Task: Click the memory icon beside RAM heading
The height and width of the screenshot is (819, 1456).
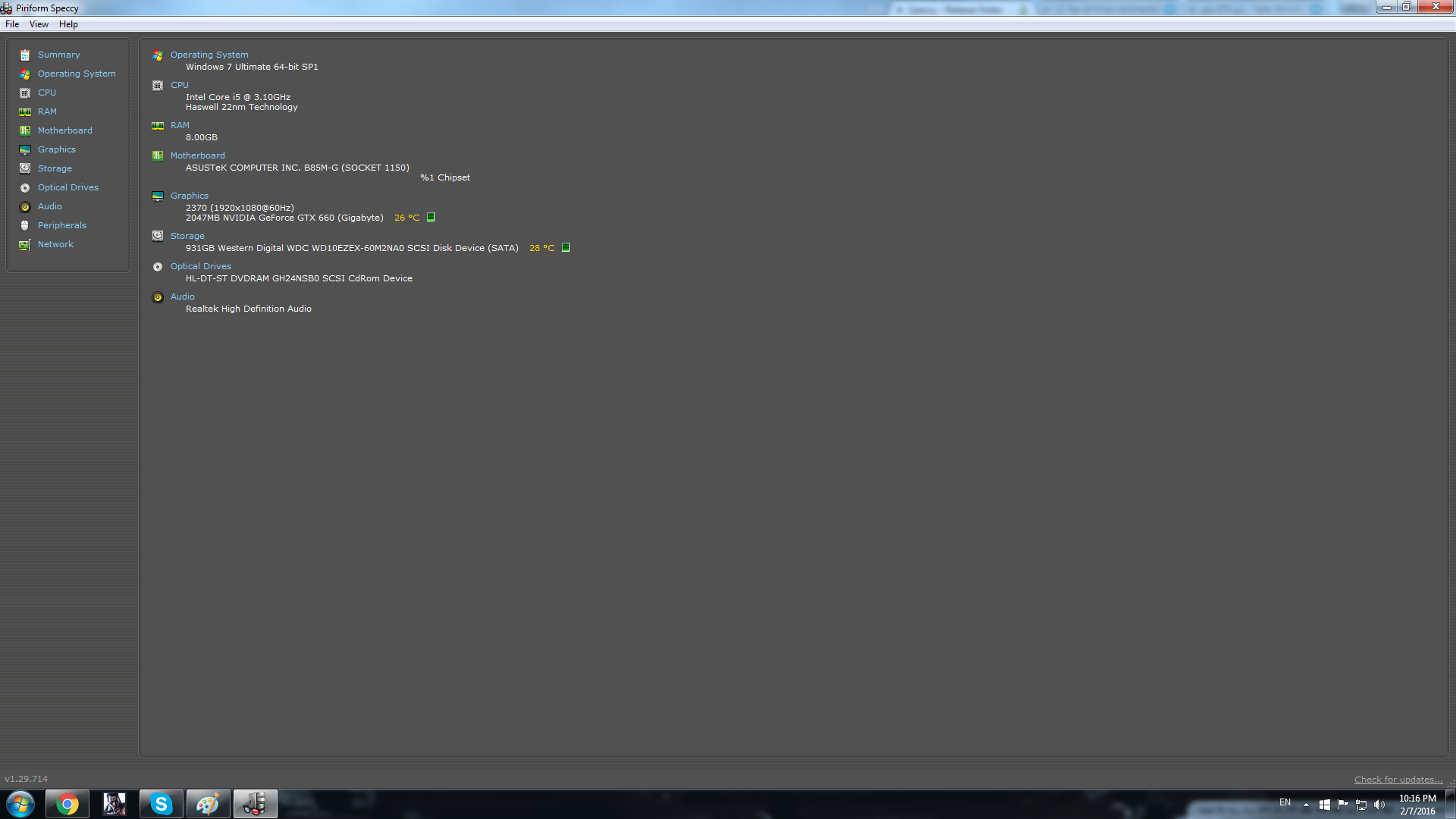Action: pyautogui.click(x=158, y=126)
